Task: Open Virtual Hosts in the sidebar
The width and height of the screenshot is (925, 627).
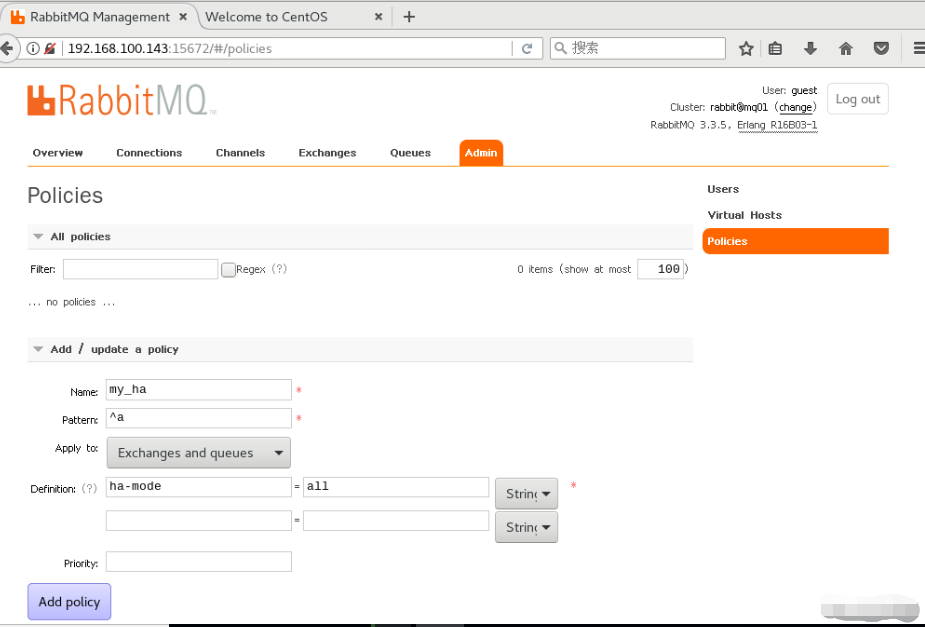Action: point(744,215)
